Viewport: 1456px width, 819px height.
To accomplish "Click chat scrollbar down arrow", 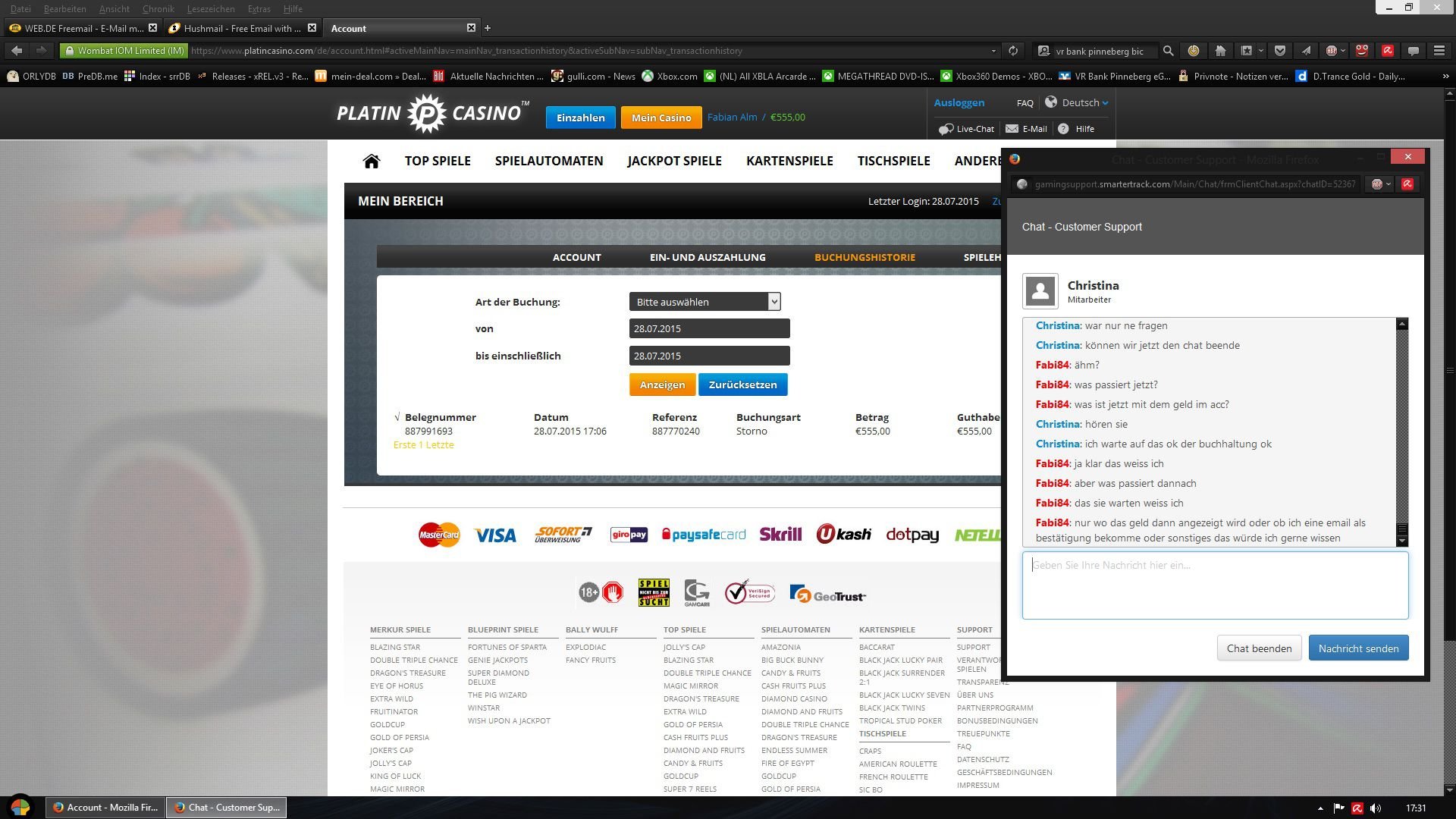I will 1402,541.
